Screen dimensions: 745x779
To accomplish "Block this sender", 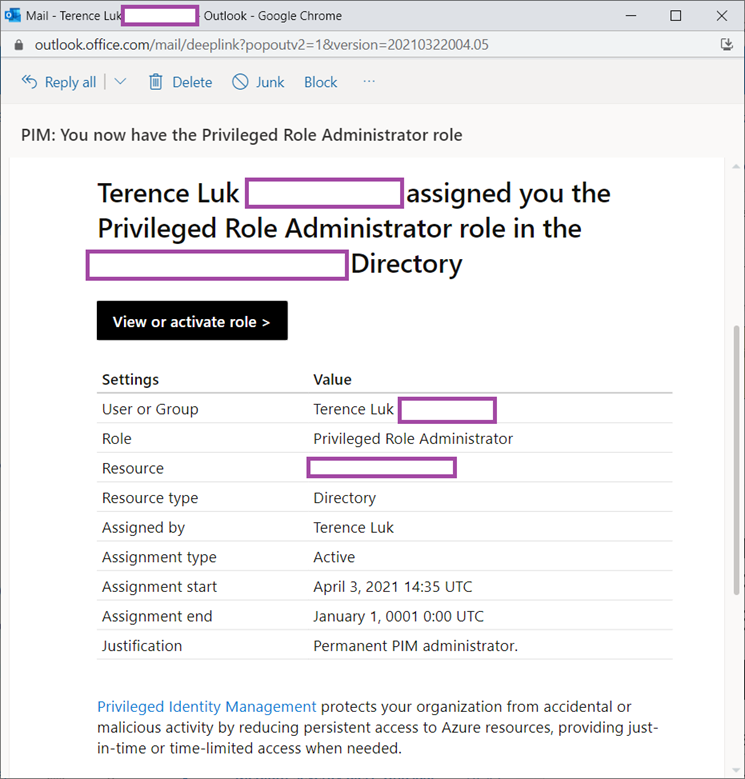I will tap(320, 82).
